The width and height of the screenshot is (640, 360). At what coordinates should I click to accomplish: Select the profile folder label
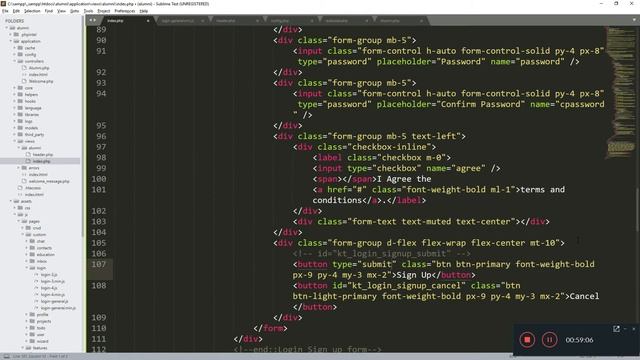click(x=42, y=315)
